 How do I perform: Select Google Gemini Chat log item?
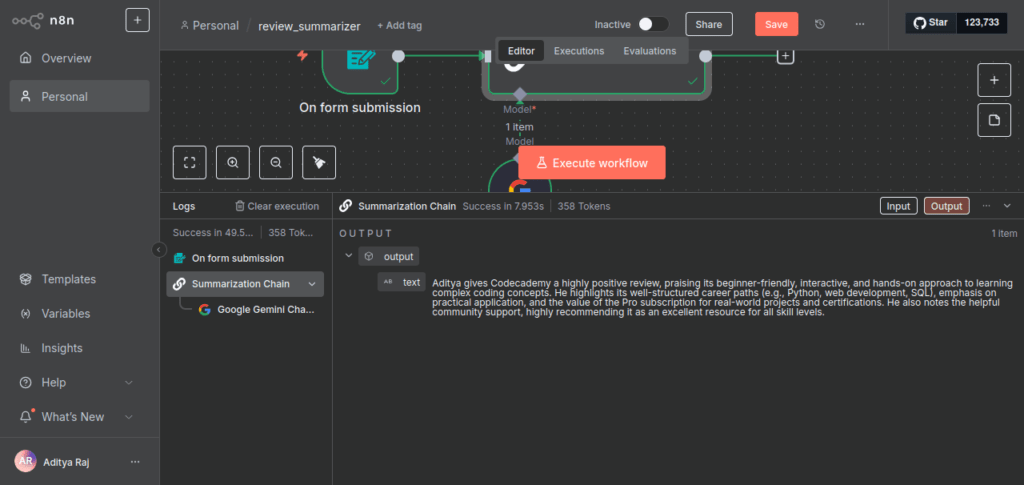pos(265,310)
